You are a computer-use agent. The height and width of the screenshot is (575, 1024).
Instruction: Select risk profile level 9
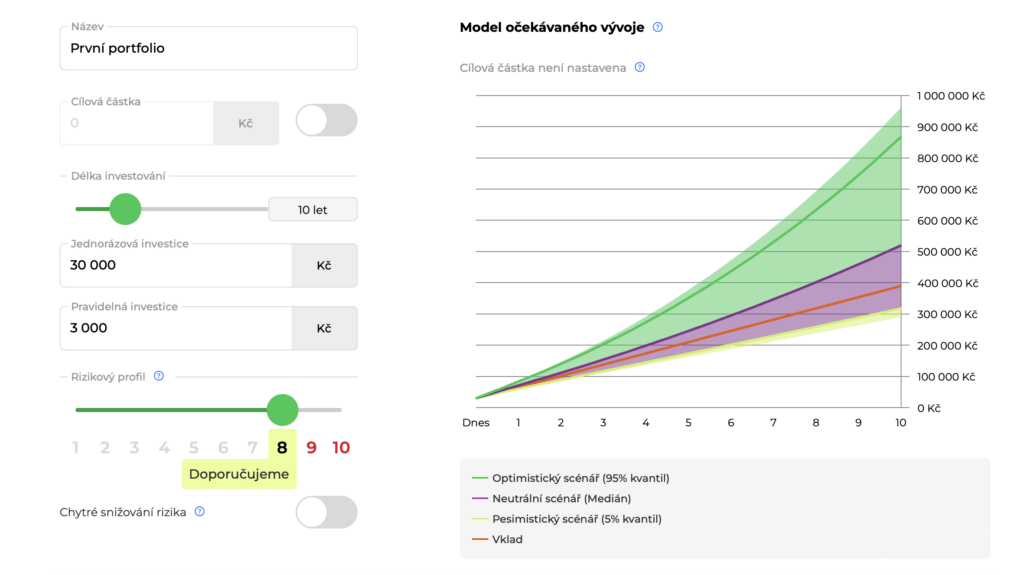coord(311,448)
